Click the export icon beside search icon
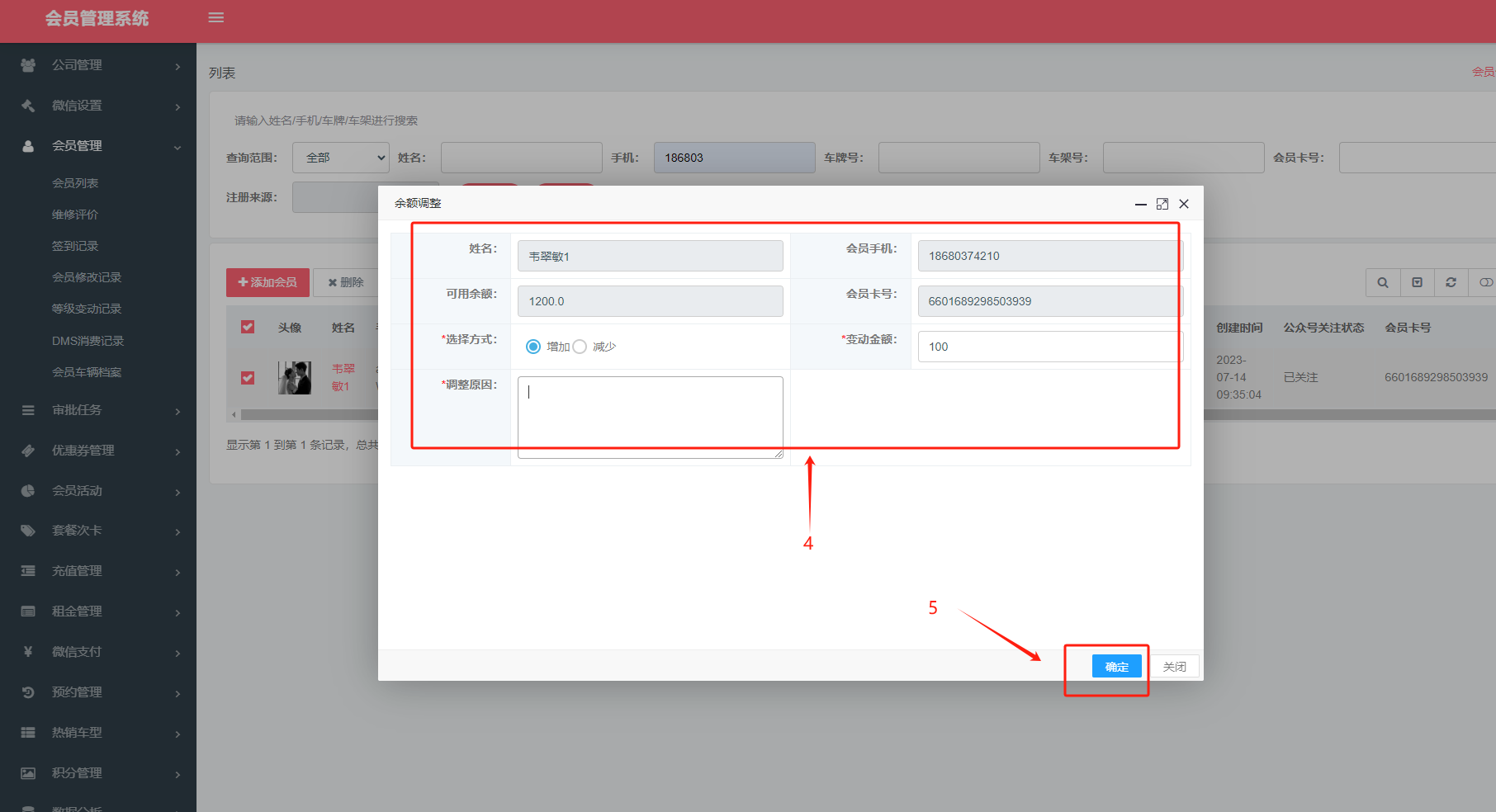1496x812 pixels. point(1417,282)
